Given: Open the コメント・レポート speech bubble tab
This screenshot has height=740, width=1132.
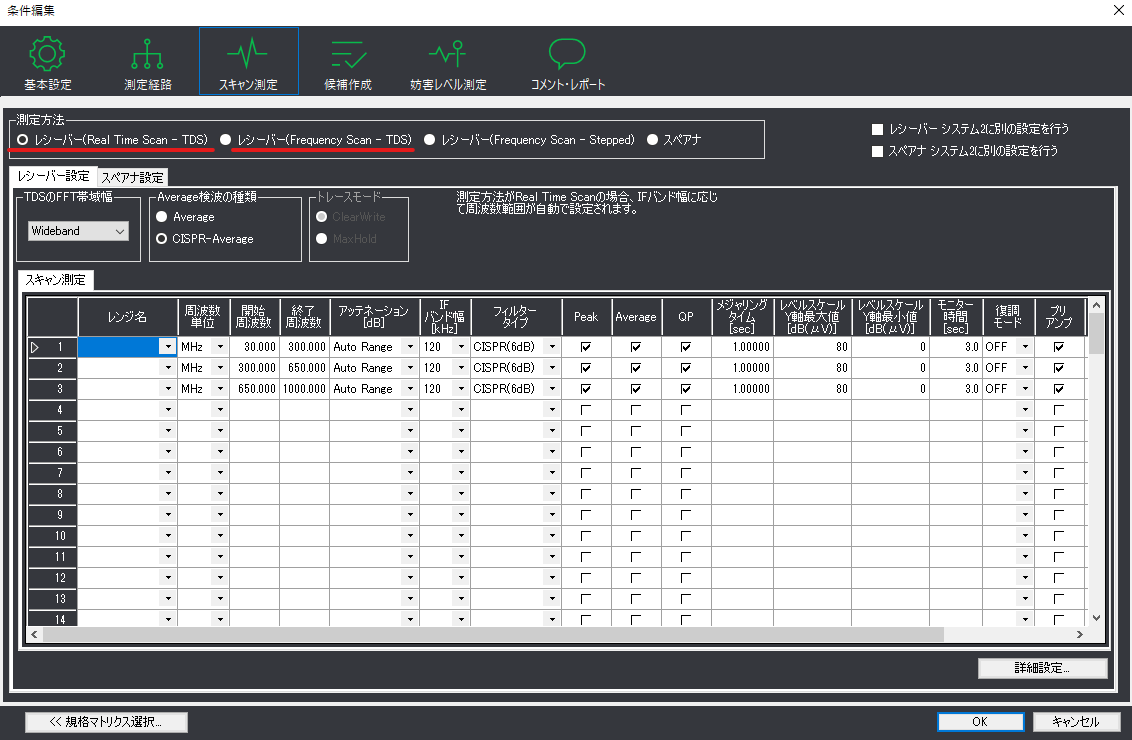Looking at the screenshot, I should point(567,64).
